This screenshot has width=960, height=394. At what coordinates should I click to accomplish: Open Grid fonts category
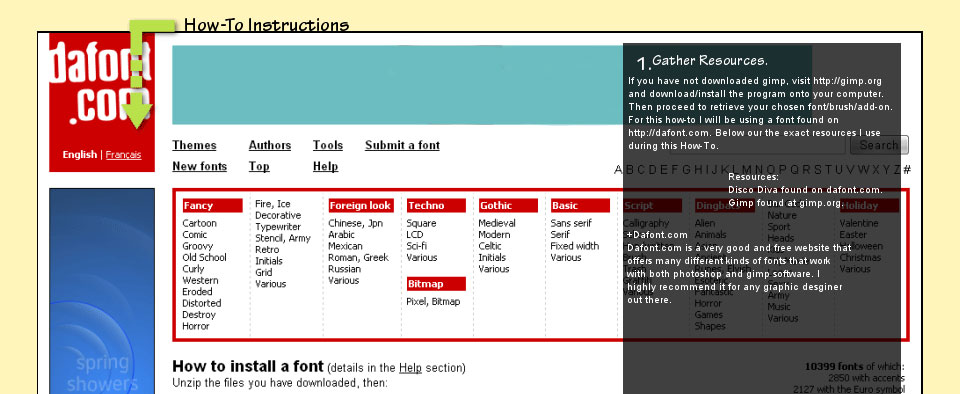(264, 272)
